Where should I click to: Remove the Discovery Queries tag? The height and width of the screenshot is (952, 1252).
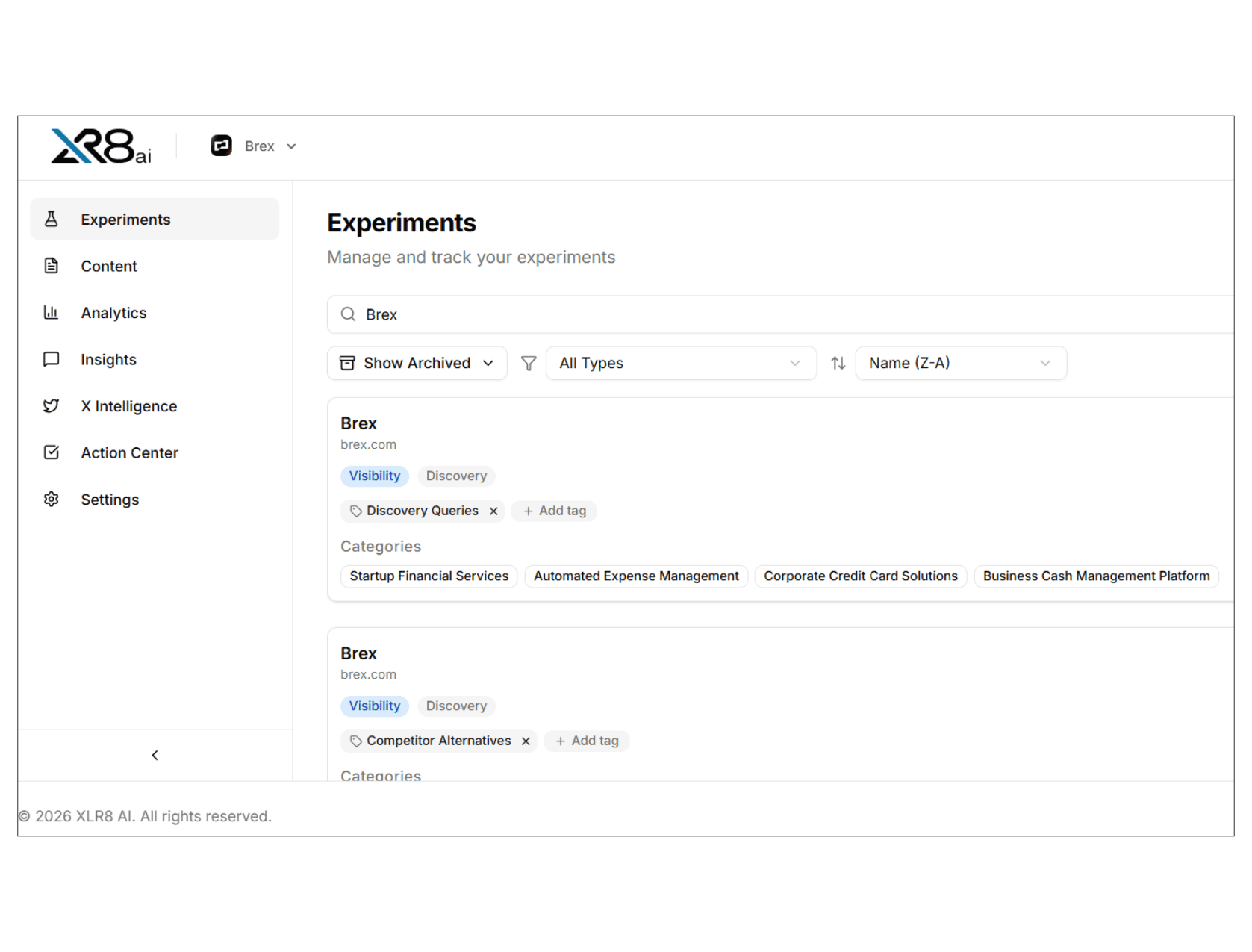click(493, 511)
